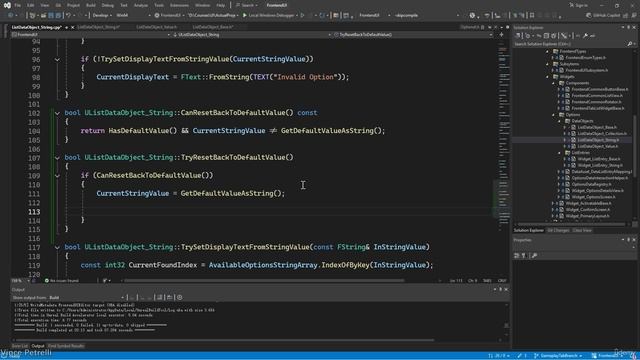
Task: Select Widget_ListEntry_Base.h in Solution Explorer
Action: click(599, 159)
